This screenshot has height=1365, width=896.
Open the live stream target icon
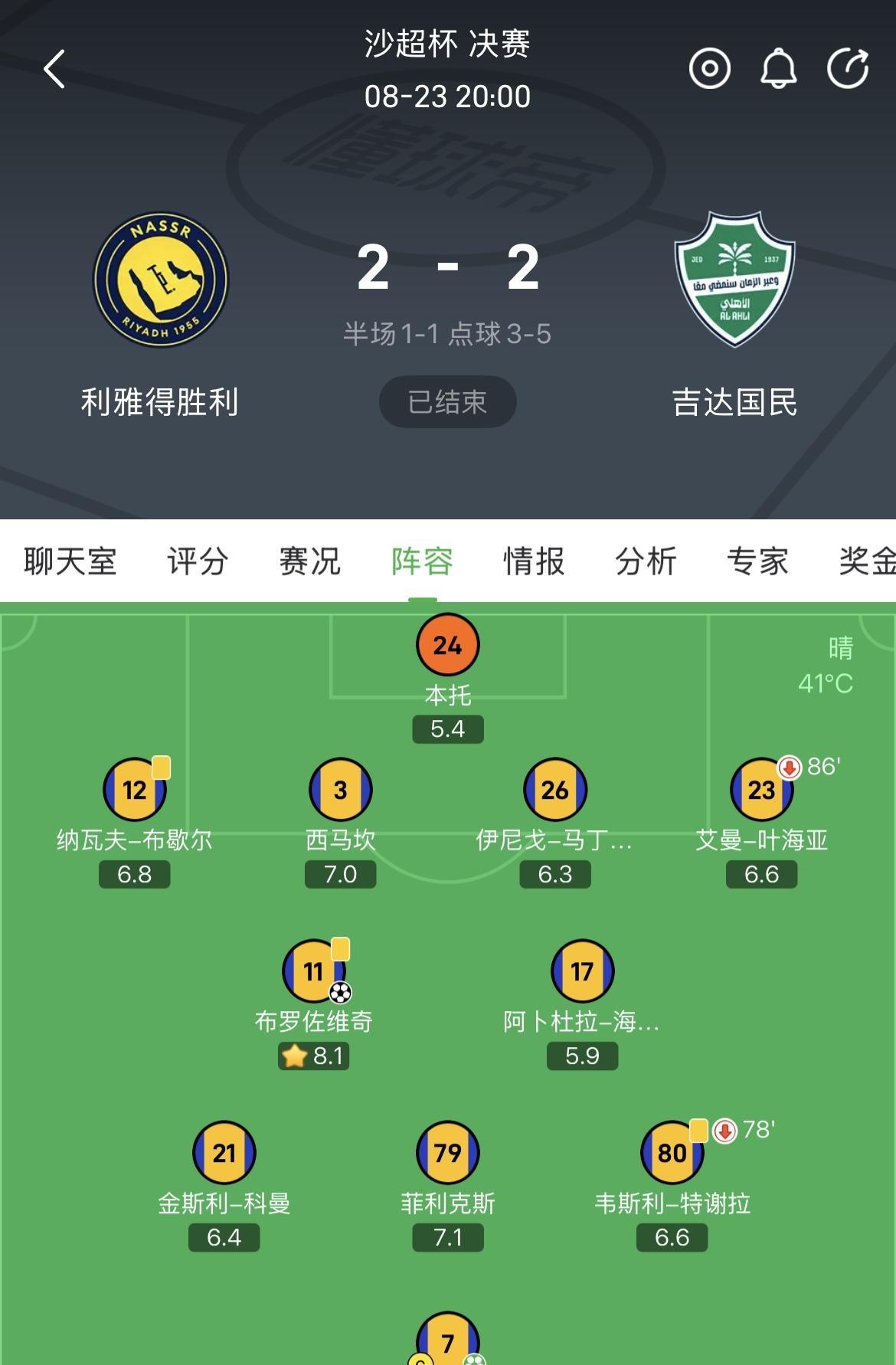point(710,69)
